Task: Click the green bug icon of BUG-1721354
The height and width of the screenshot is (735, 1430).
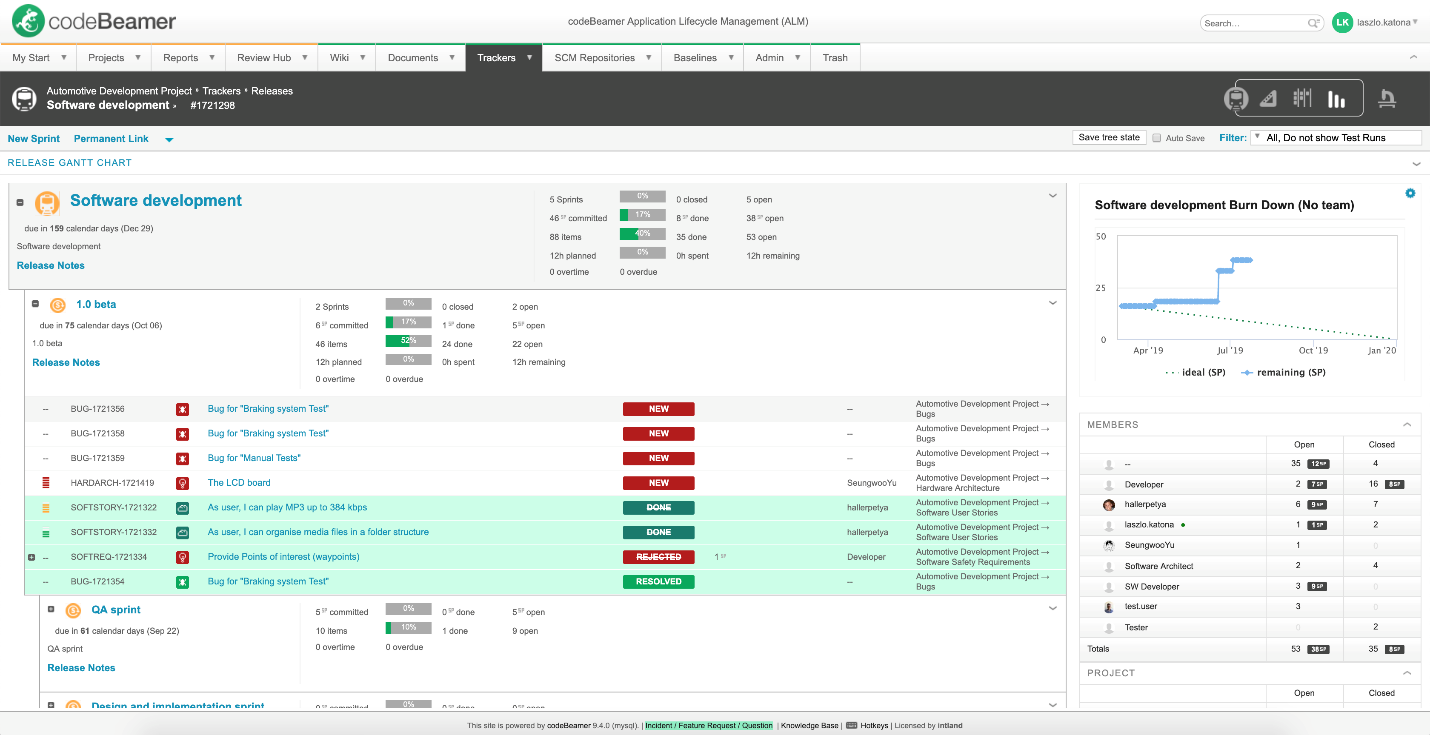Action: click(183, 582)
